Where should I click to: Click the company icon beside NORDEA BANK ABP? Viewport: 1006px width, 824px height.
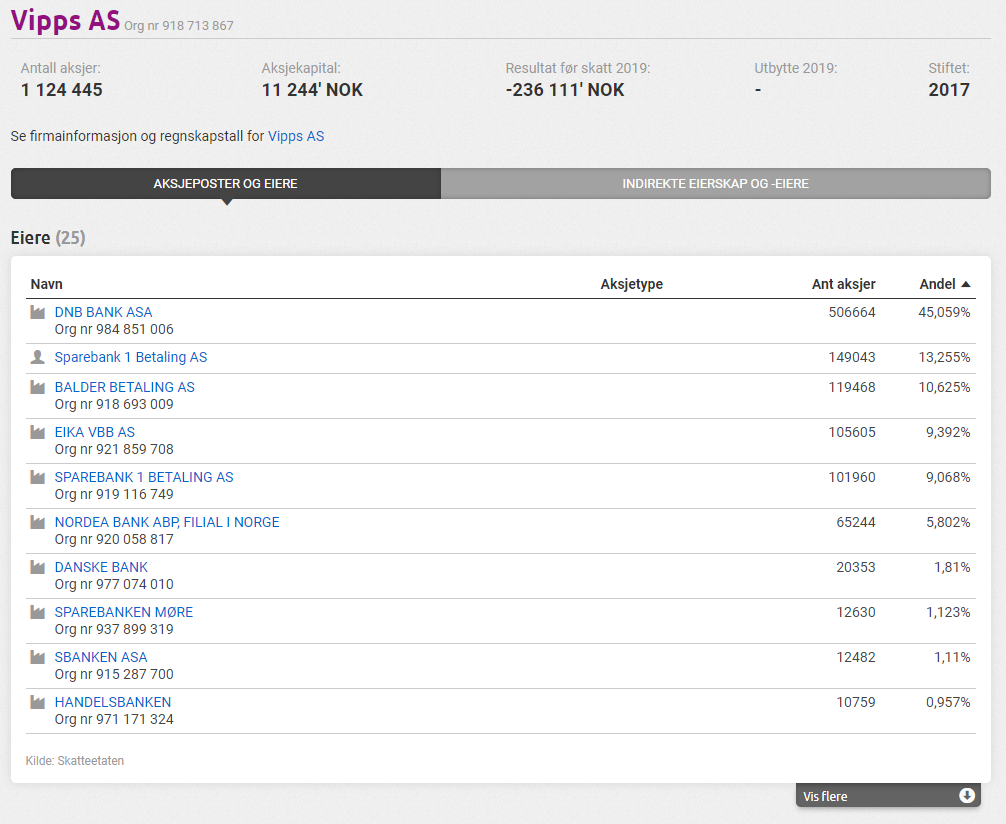[x=38, y=522]
